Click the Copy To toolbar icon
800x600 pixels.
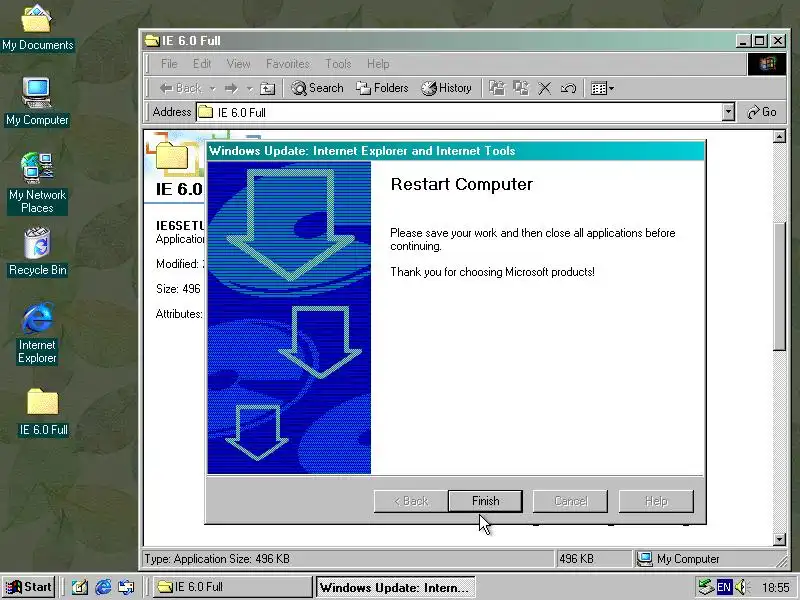tap(521, 88)
